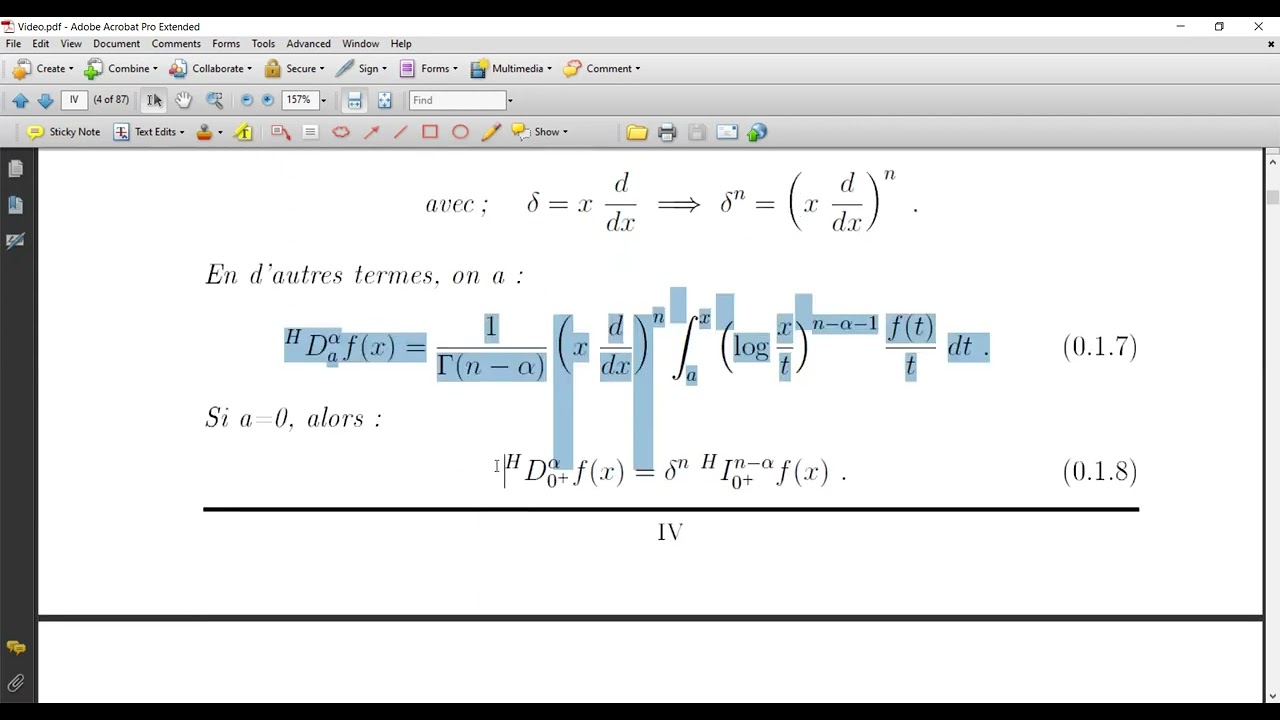Zoom out with minus button
Image resolution: width=1280 pixels, height=720 pixels.
pos(247,100)
